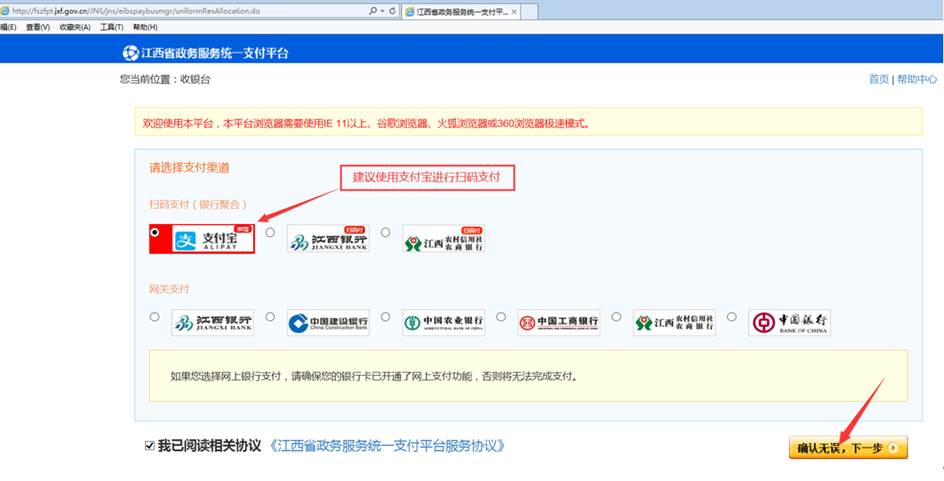Click the Jiangxi Bank scan-pay logo
The width and height of the screenshot is (944, 481).
tap(327, 238)
